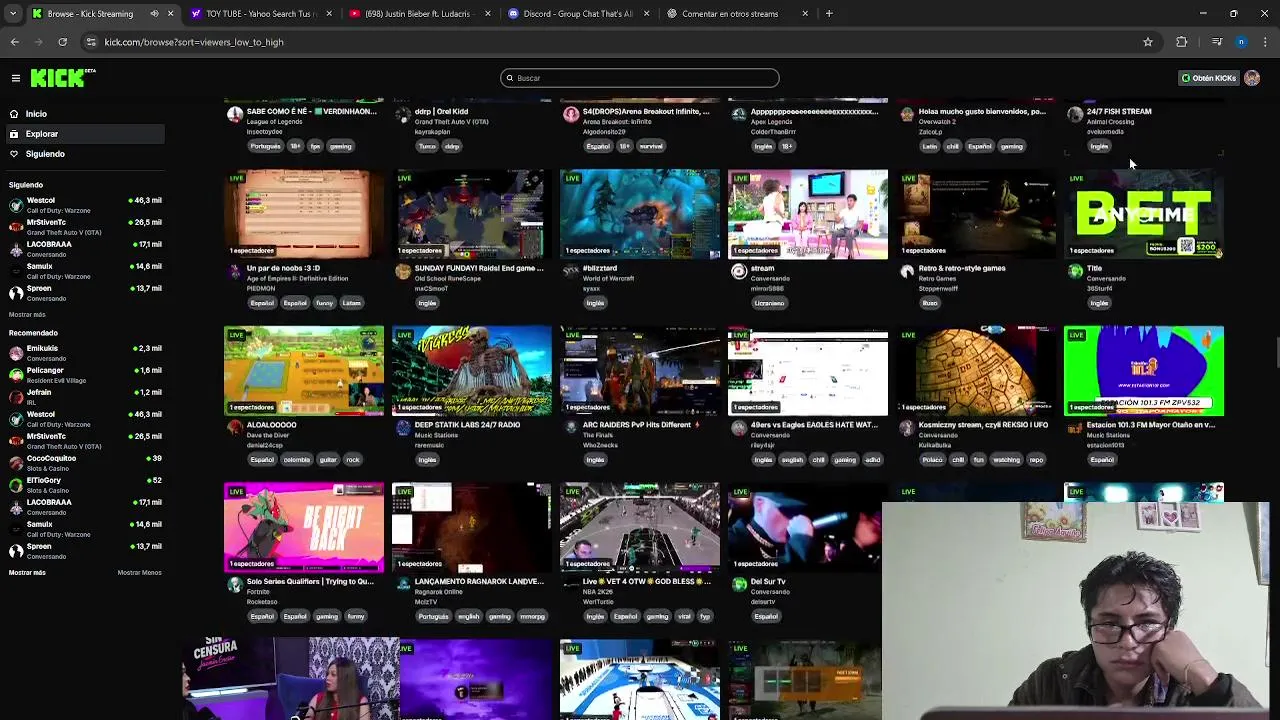Expand Siguiendo list with Mostrar más

pyautogui.click(x=27, y=314)
